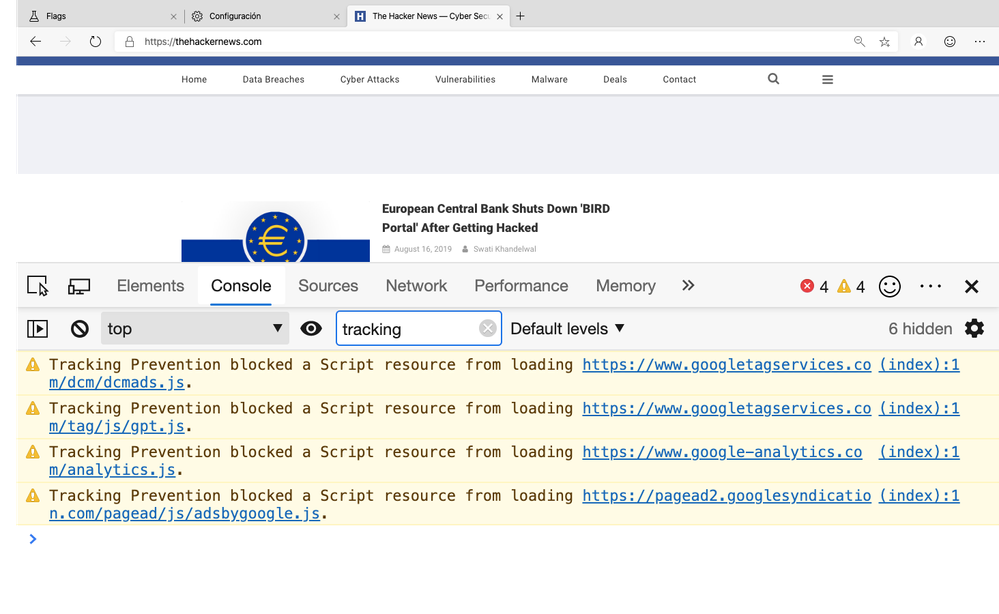Image resolution: width=999 pixels, height=614 pixels.
Task: Click the browser back arrow
Action: (x=36, y=41)
